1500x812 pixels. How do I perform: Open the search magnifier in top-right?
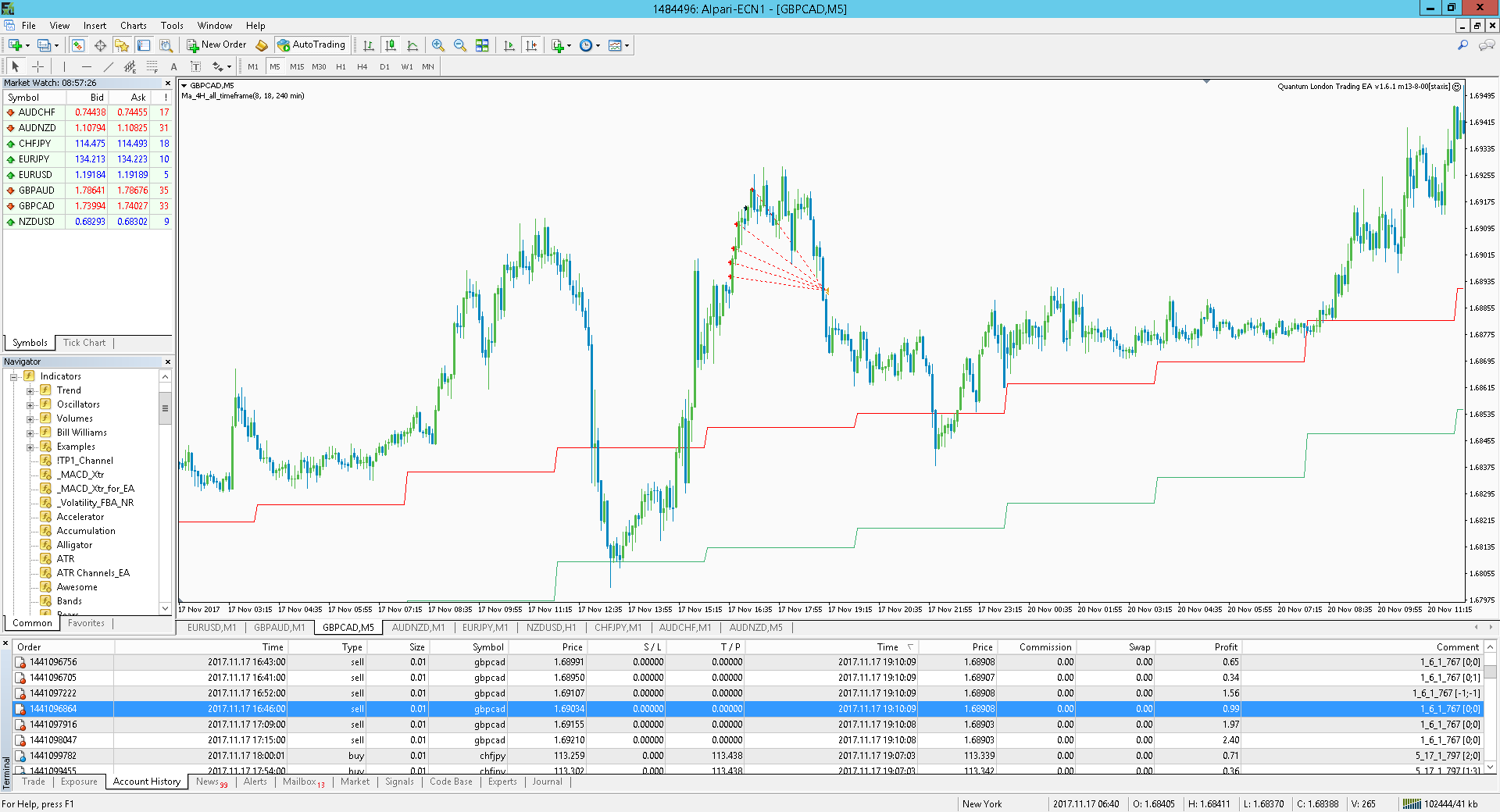1462,45
